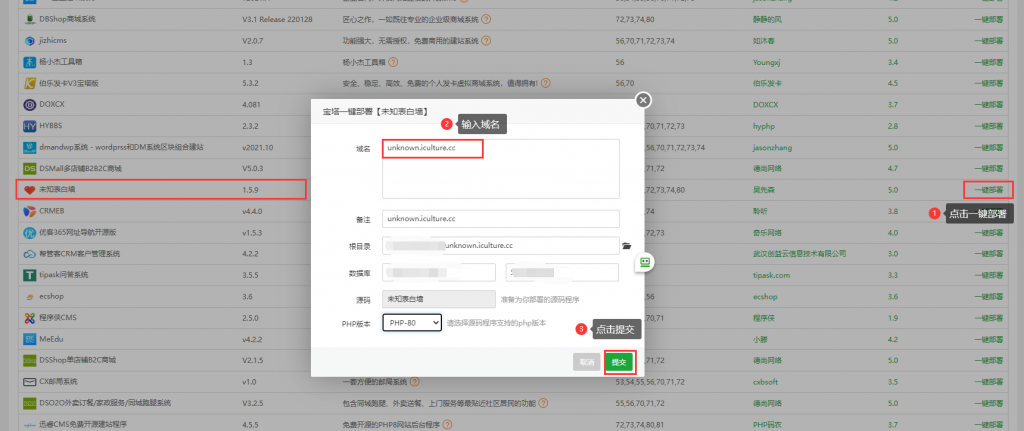The width and height of the screenshot is (1024, 431).
Task: Click the DSMall多店铺B2B2C商城 logo icon
Action: pyautogui.click(x=29, y=168)
